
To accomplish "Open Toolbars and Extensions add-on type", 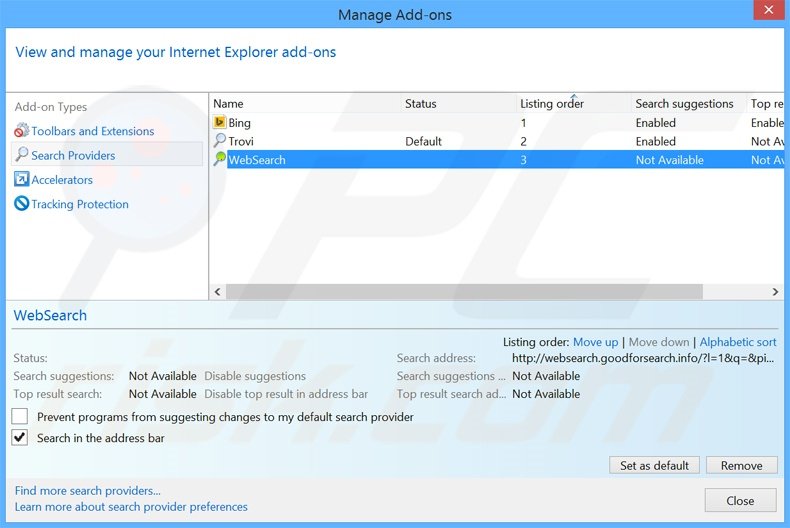I will click(93, 131).
